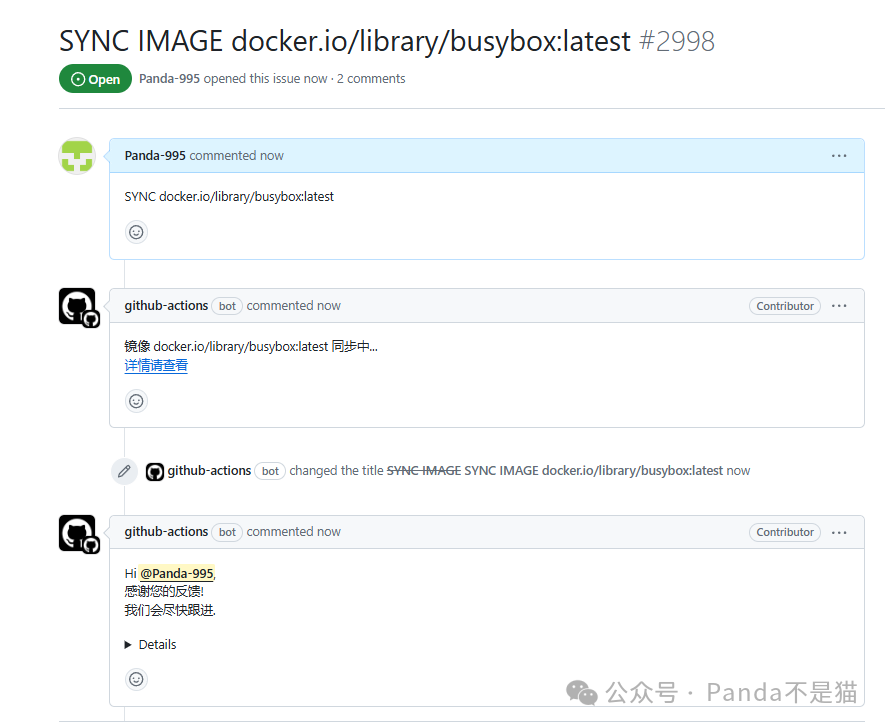Click small github-actions icon in title-change event
Image resolution: width=885 pixels, height=727 pixels.
[155, 471]
